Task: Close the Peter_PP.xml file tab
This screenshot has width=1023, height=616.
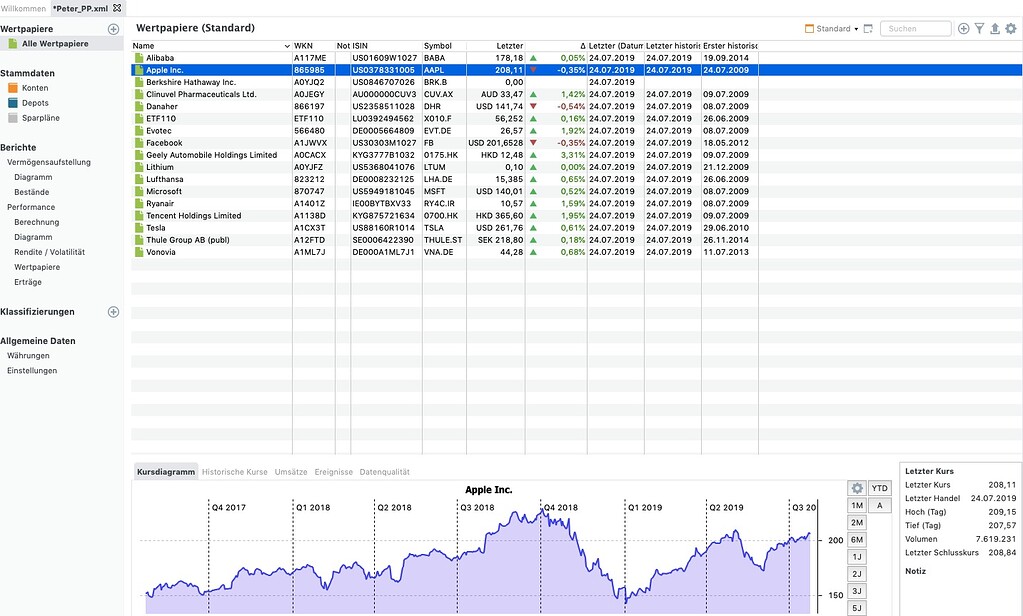Action: [117, 8]
